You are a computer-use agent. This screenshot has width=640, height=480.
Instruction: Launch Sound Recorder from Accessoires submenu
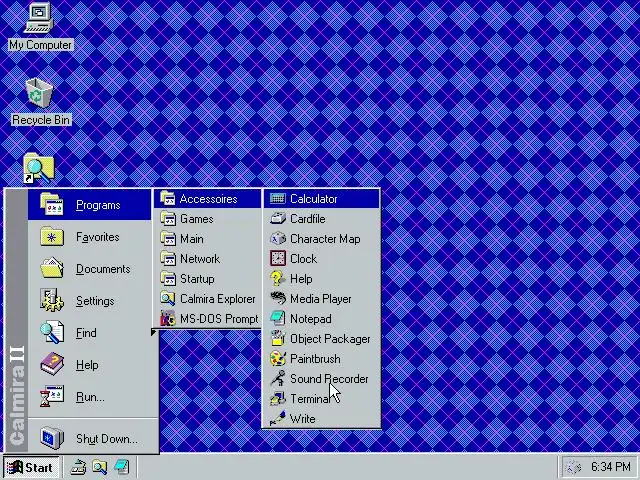click(321, 379)
